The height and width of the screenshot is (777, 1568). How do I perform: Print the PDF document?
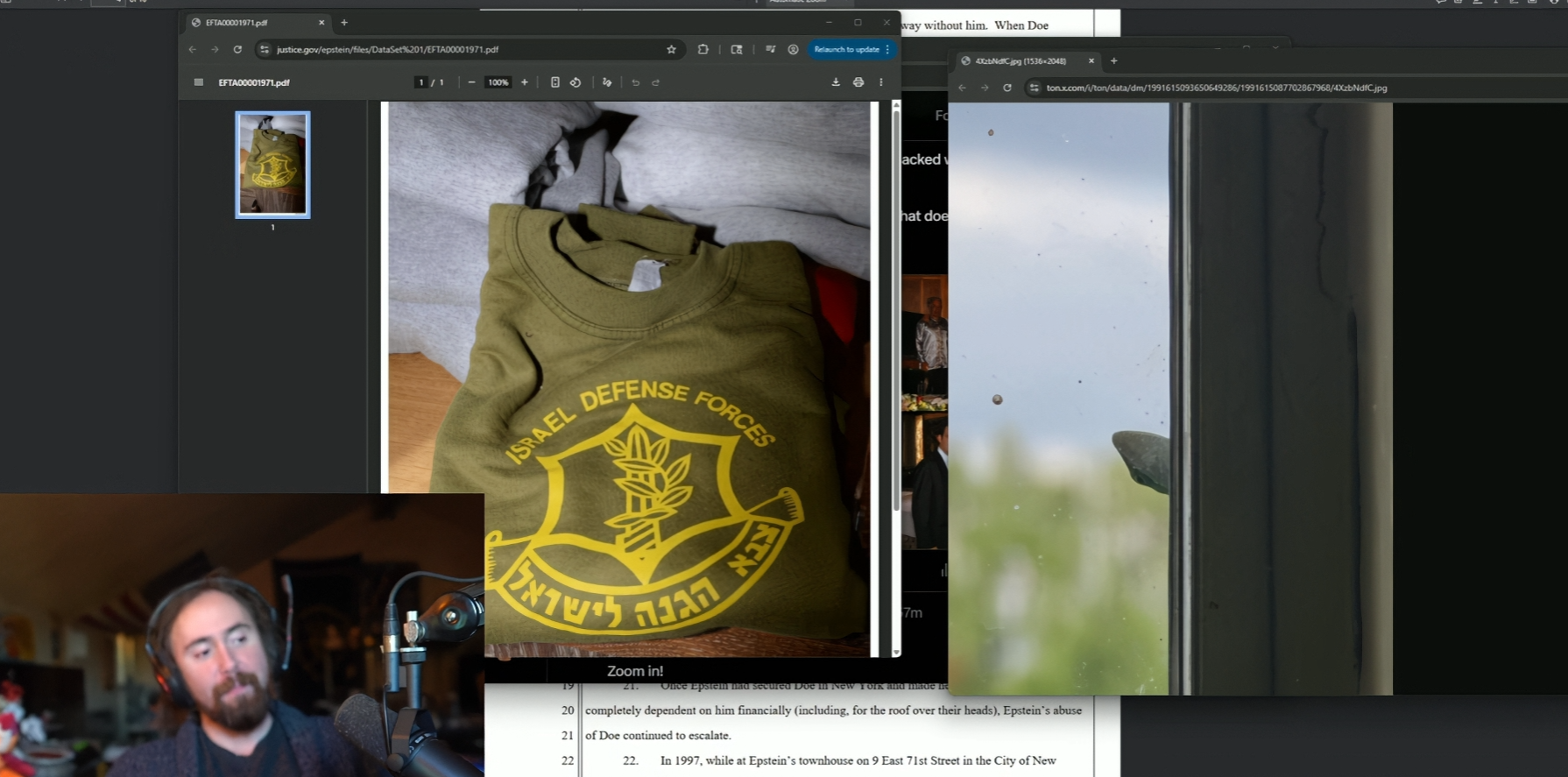click(858, 82)
